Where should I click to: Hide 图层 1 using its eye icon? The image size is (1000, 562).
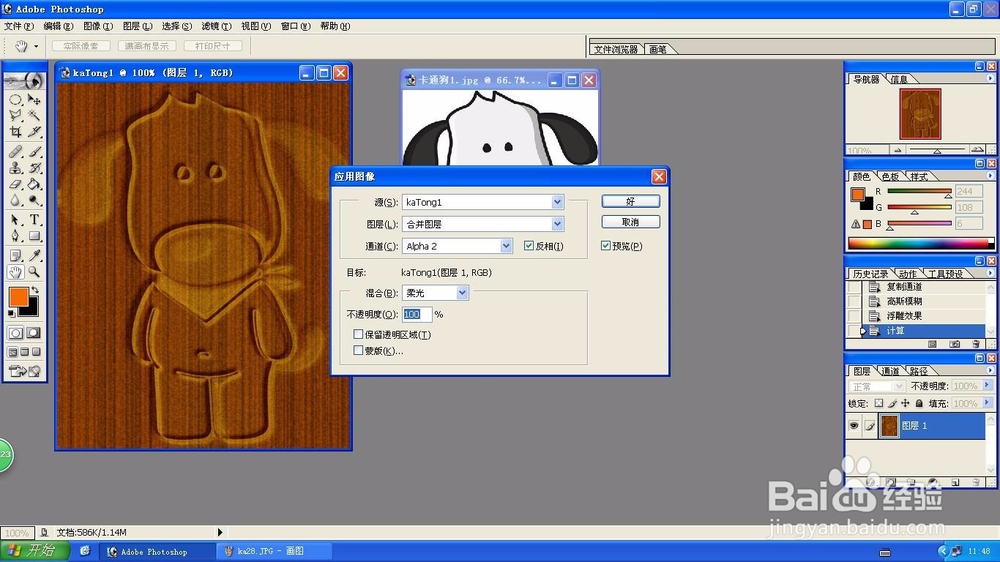tap(854, 425)
